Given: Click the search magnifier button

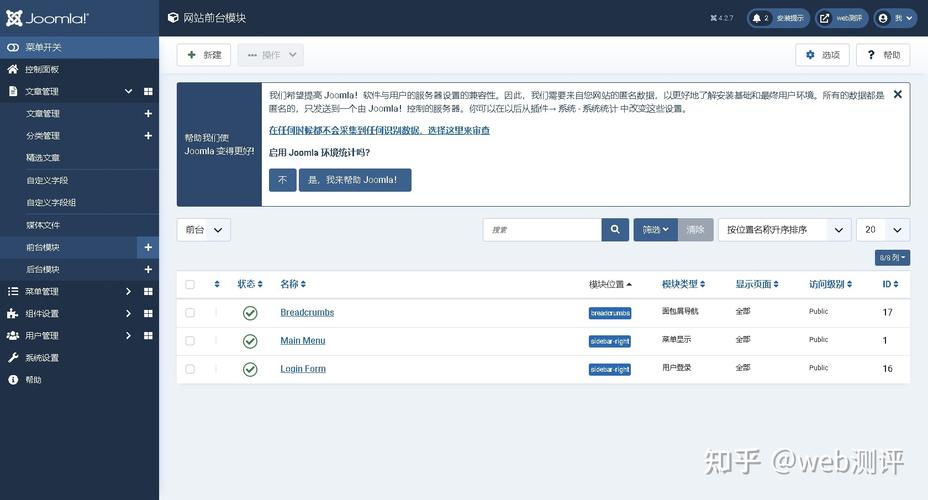Looking at the screenshot, I should coord(615,230).
